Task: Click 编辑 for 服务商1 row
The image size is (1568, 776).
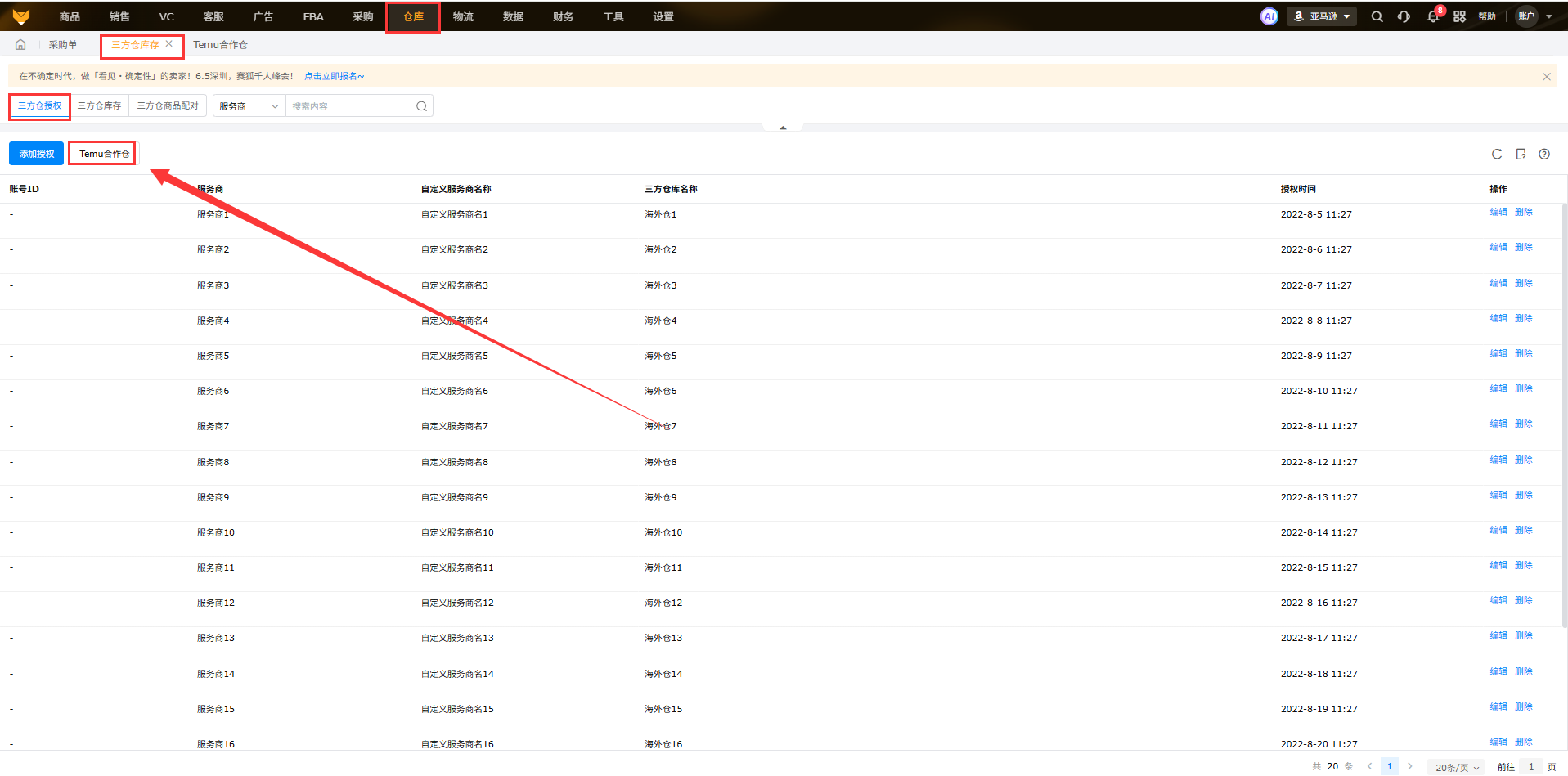Action: (x=1498, y=212)
